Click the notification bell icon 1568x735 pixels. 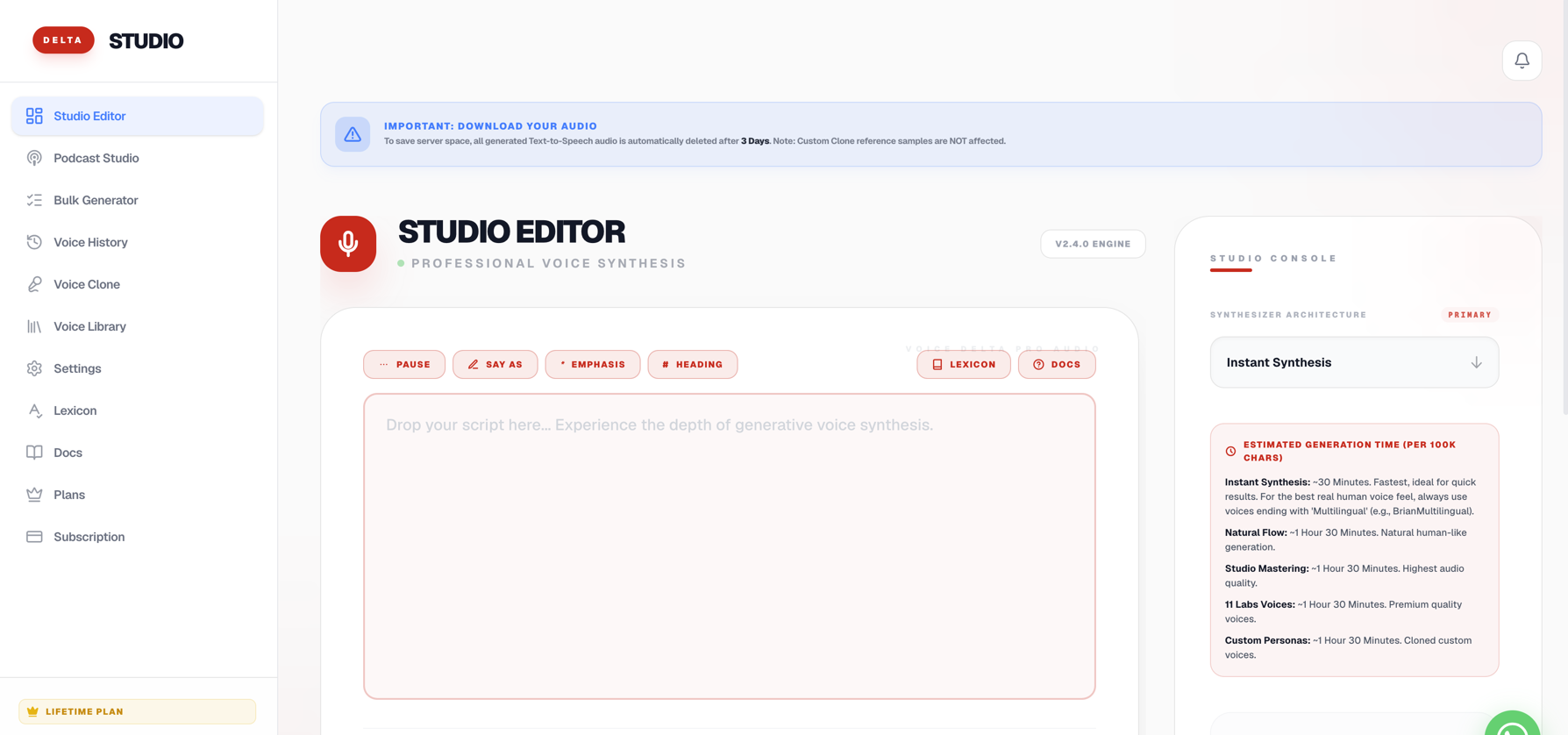[1522, 61]
